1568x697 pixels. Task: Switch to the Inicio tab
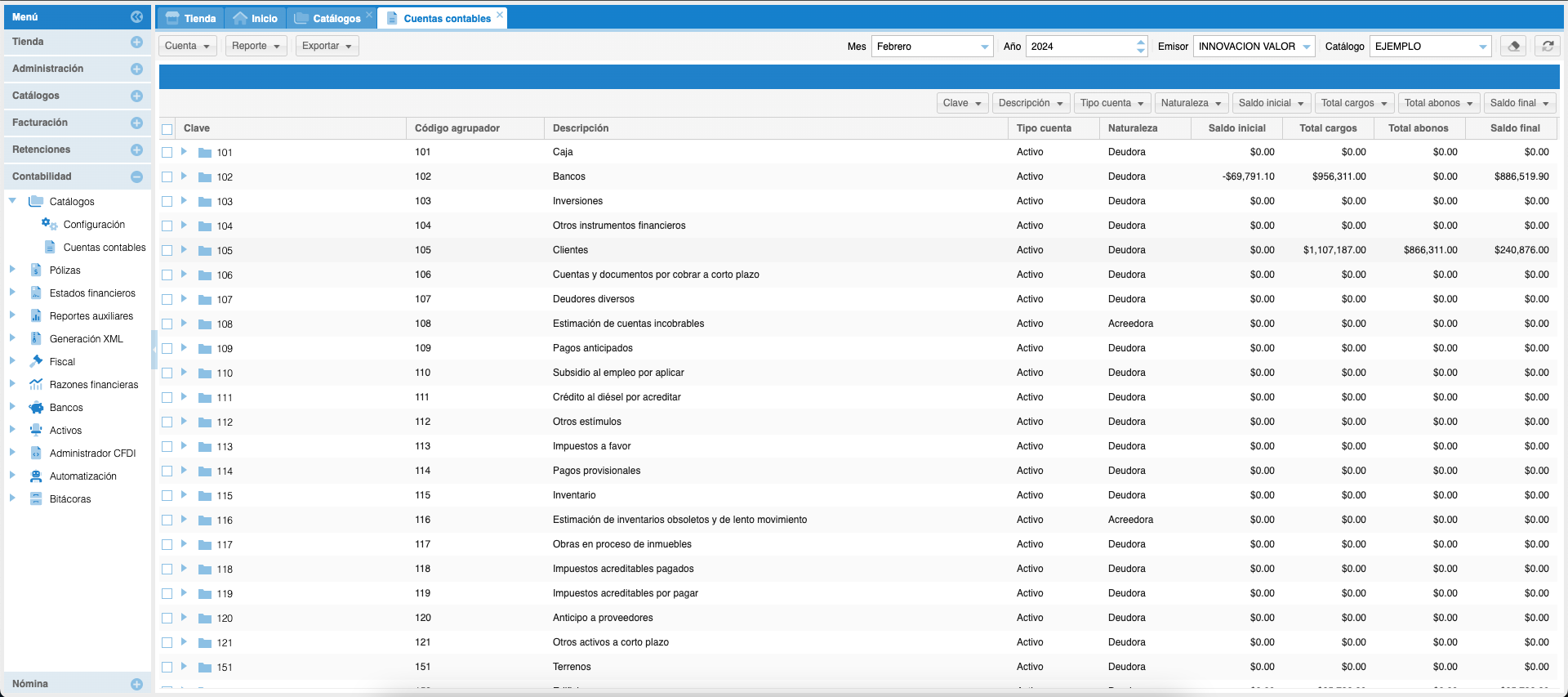click(x=255, y=18)
